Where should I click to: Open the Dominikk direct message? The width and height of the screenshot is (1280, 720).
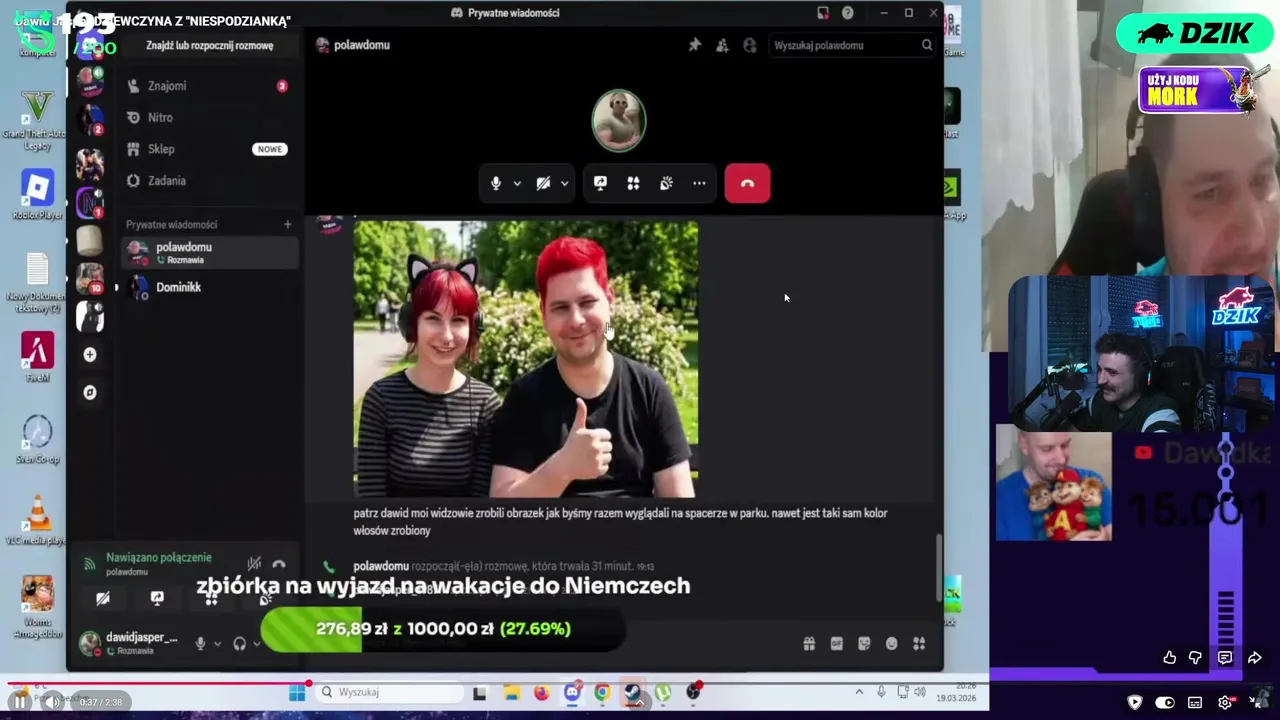pos(210,287)
